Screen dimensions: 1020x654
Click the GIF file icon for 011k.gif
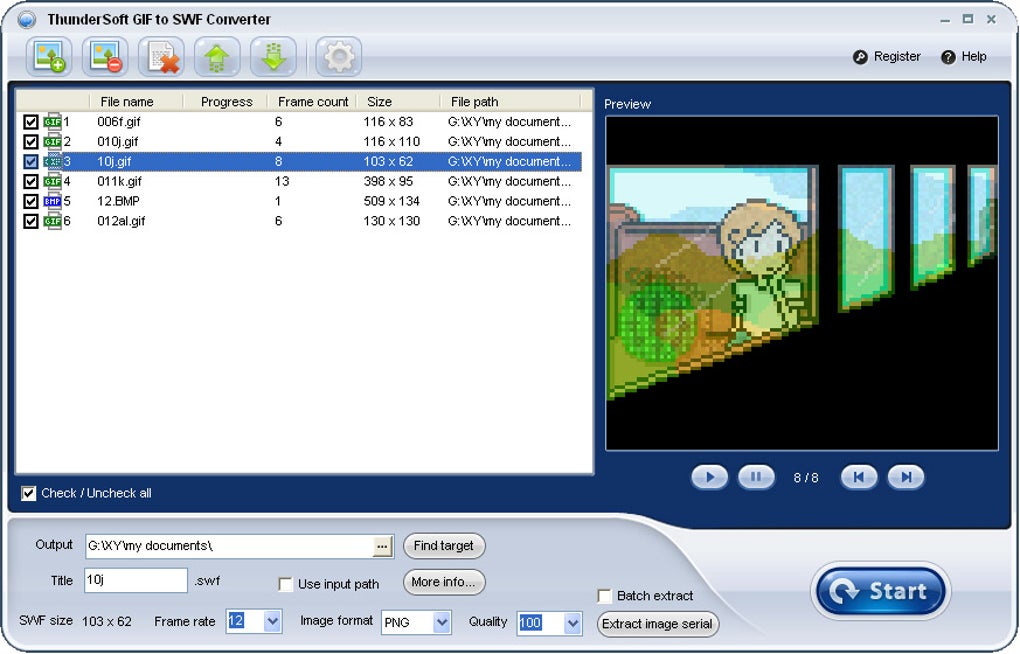click(52, 181)
